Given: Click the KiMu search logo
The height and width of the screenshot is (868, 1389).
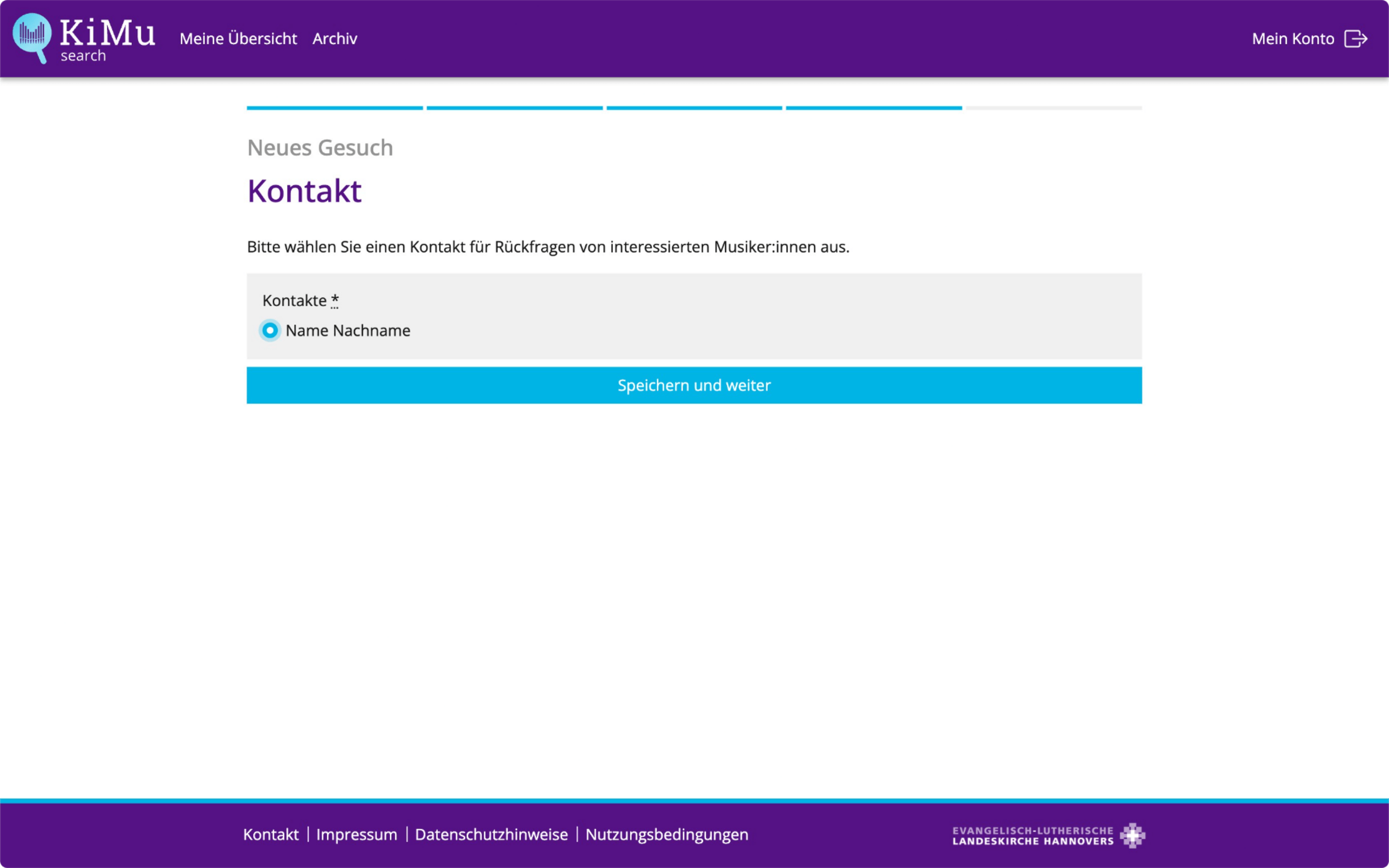Looking at the screenshot, I should click(84, 39).
